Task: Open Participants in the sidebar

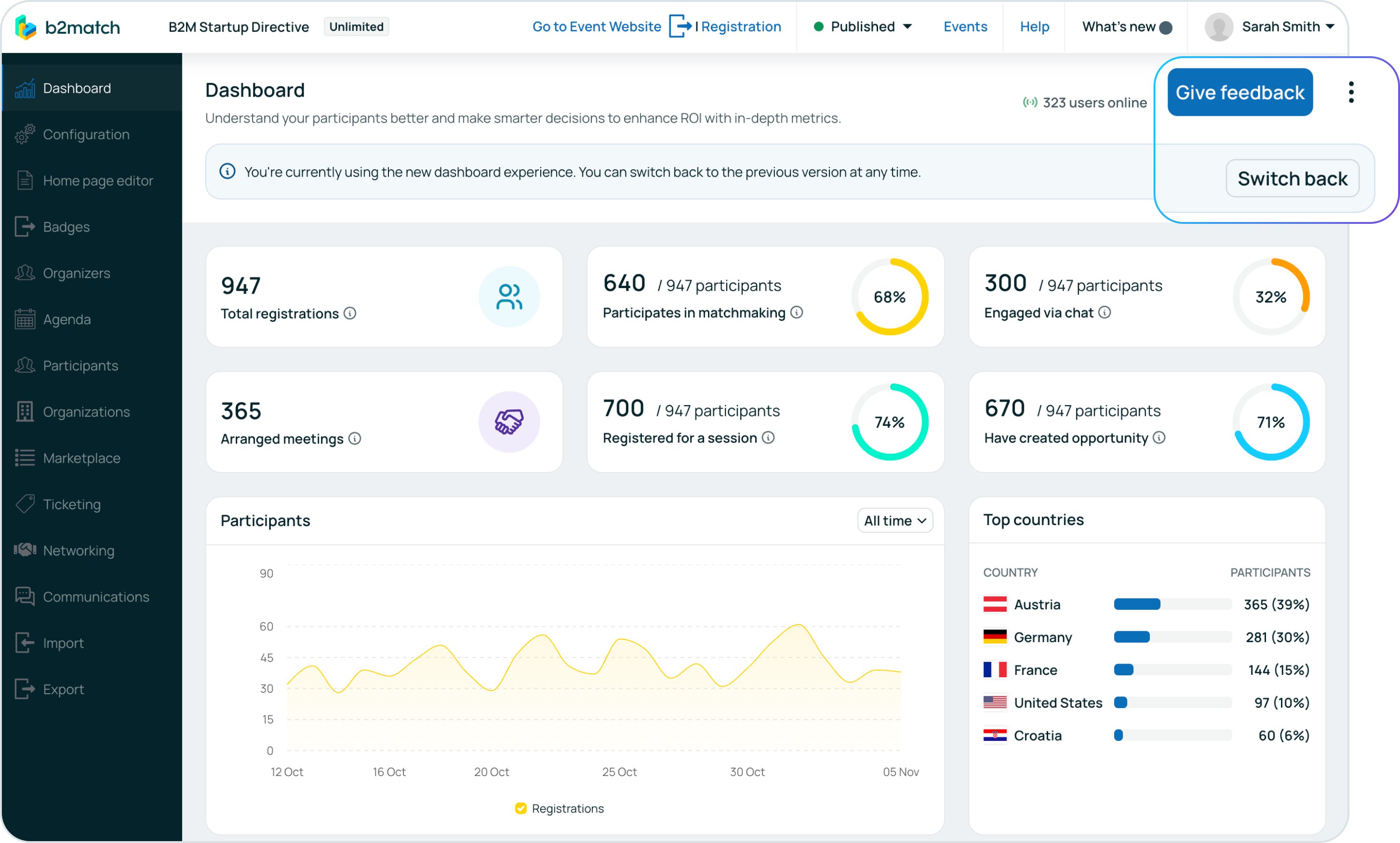Action: coord(80,366)
